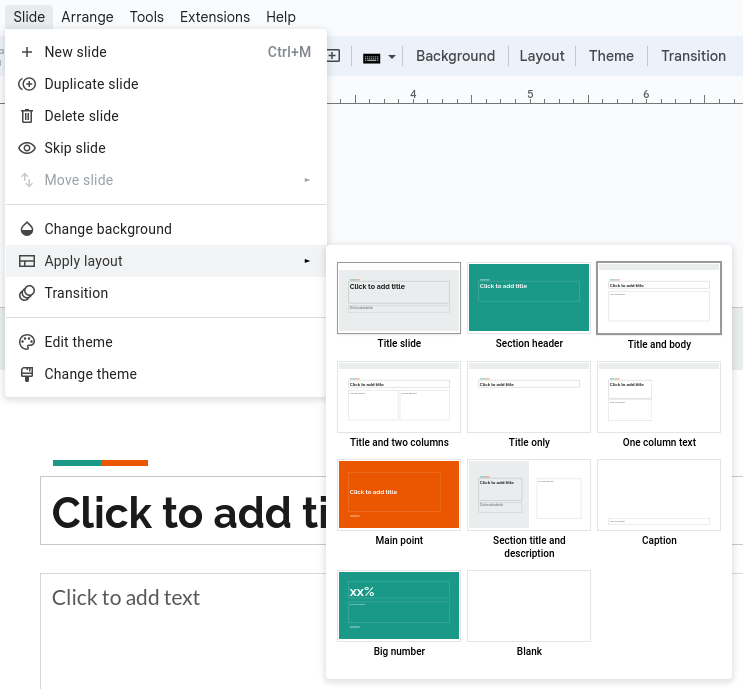The image size is (743, 689).
Task: Click the Change theme paint roller icon
Action: pyautogui.click(x=27, y=374)
